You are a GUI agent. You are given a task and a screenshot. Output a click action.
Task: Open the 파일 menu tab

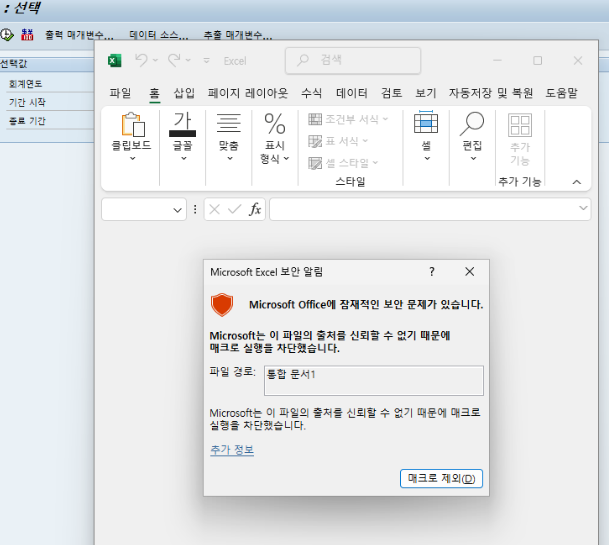[120, 93]
